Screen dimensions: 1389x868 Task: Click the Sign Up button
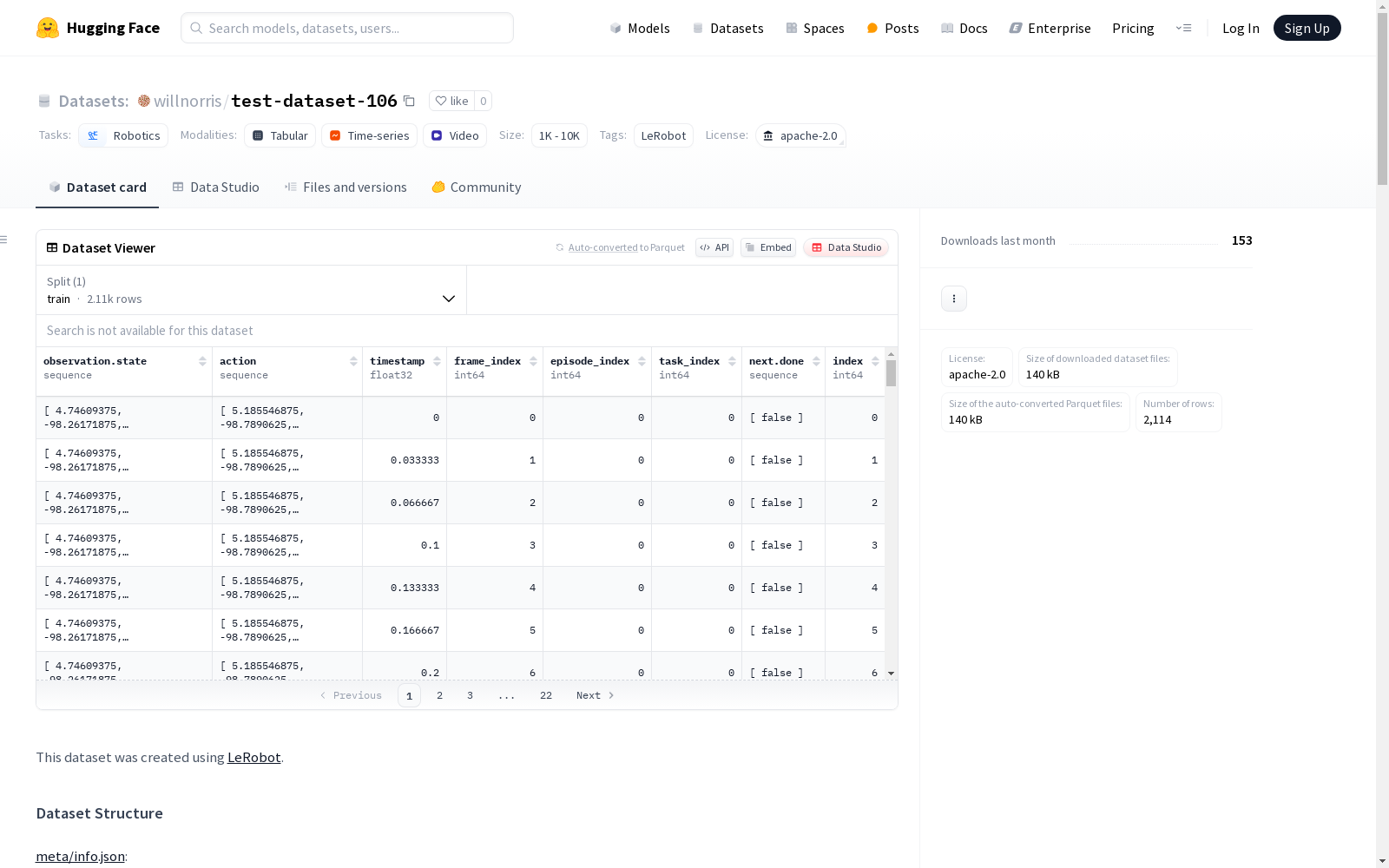coord(1307,28)
